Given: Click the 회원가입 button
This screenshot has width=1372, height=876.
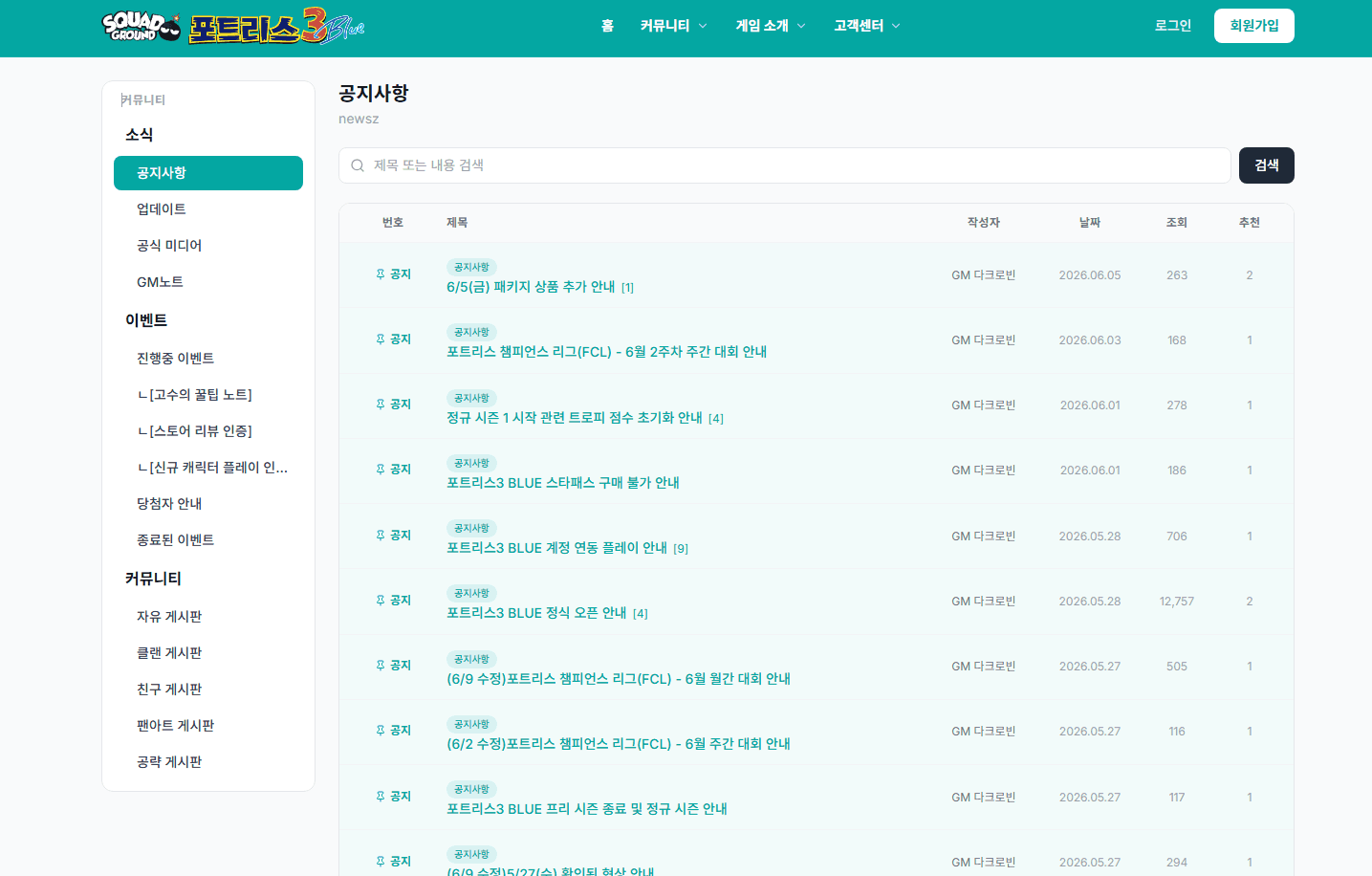Looking at the screenshot, I should (1253, 26).
